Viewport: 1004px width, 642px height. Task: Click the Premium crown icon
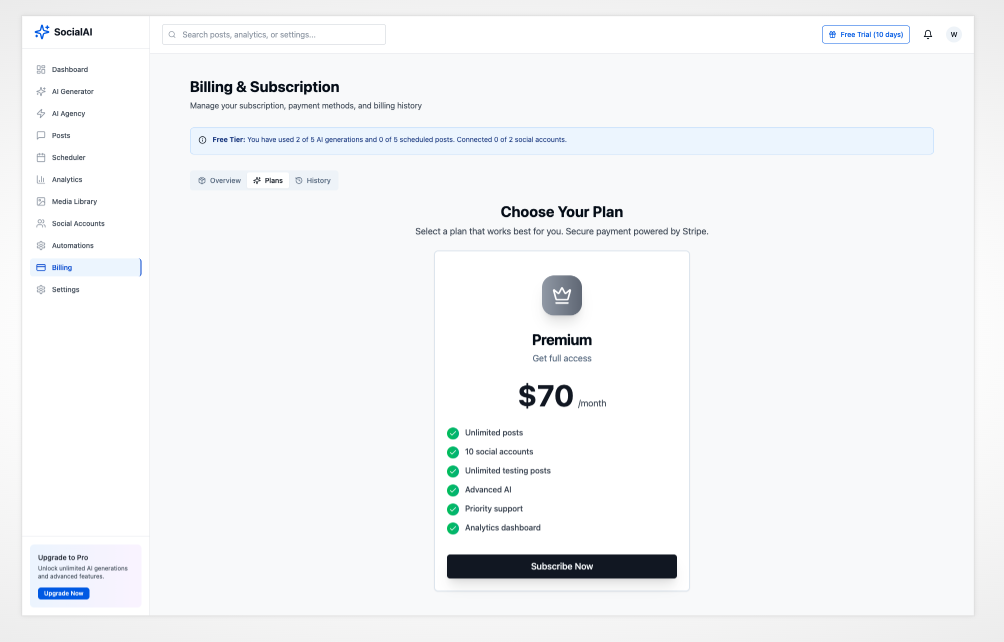tap(561, 295)
